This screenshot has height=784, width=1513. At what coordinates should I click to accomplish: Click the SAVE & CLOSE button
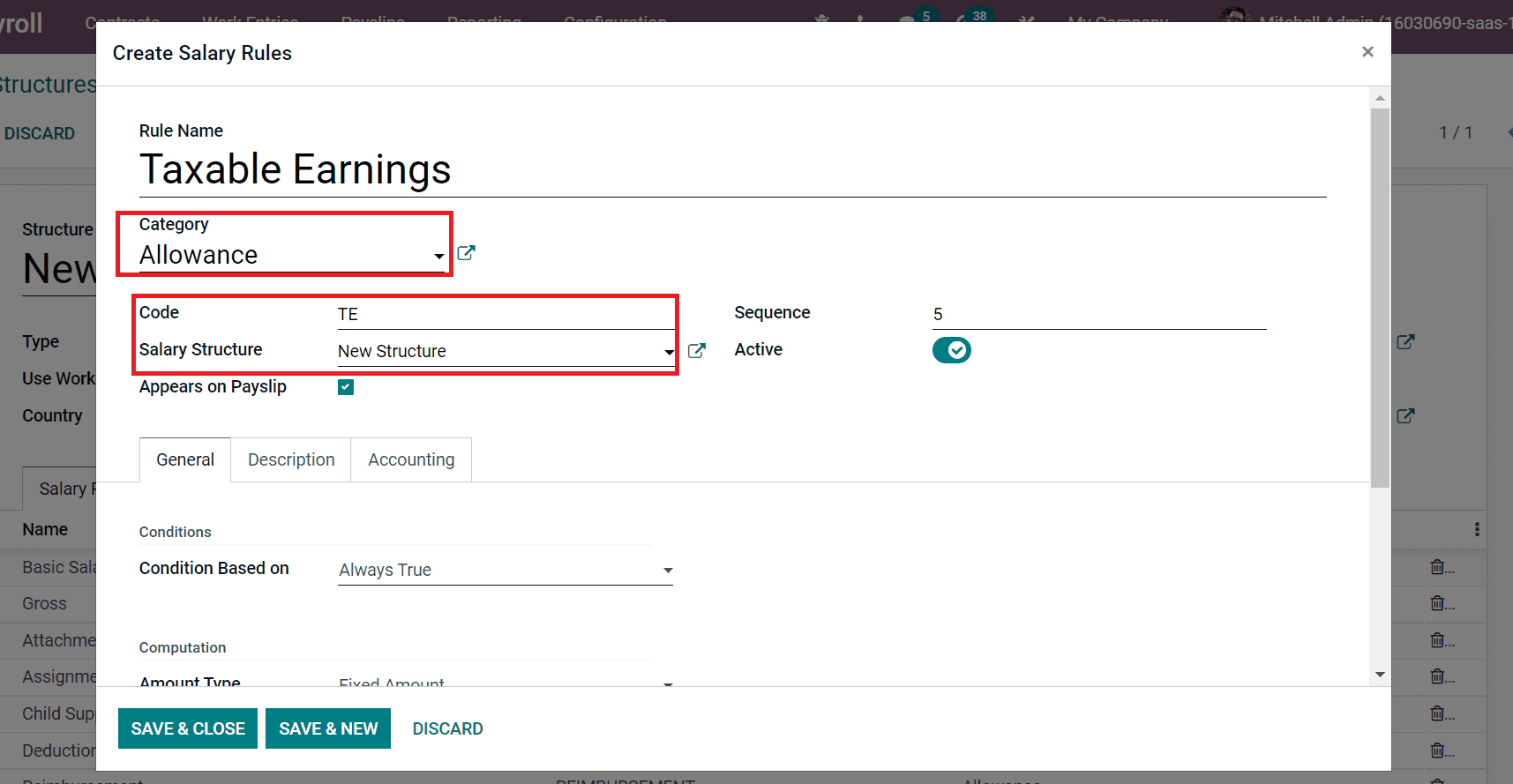click(x=188, y=728)
